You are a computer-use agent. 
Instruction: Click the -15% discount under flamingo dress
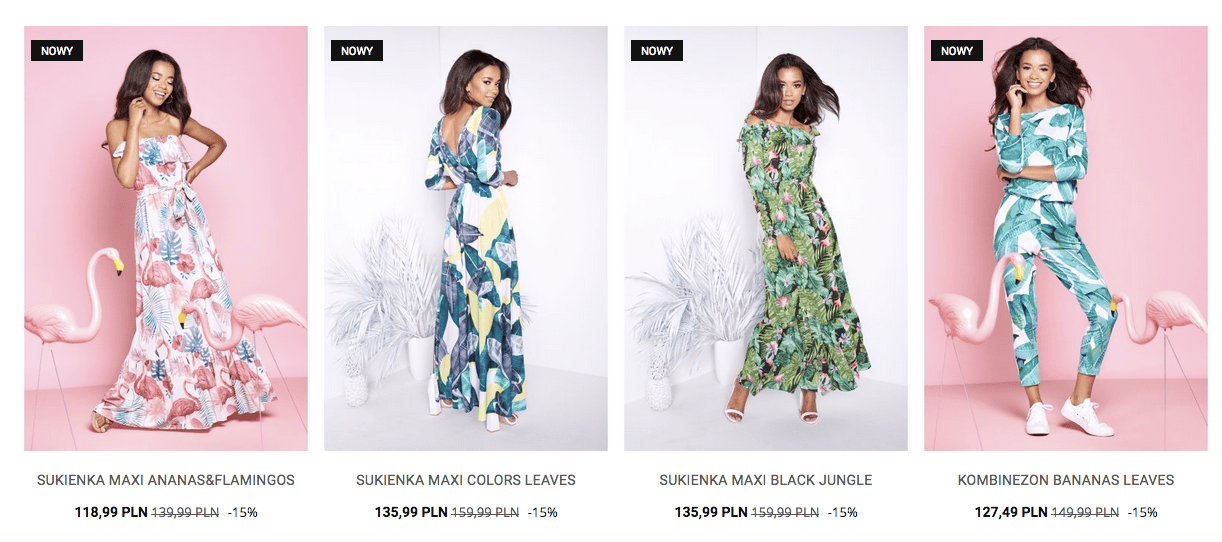[243, 512]
